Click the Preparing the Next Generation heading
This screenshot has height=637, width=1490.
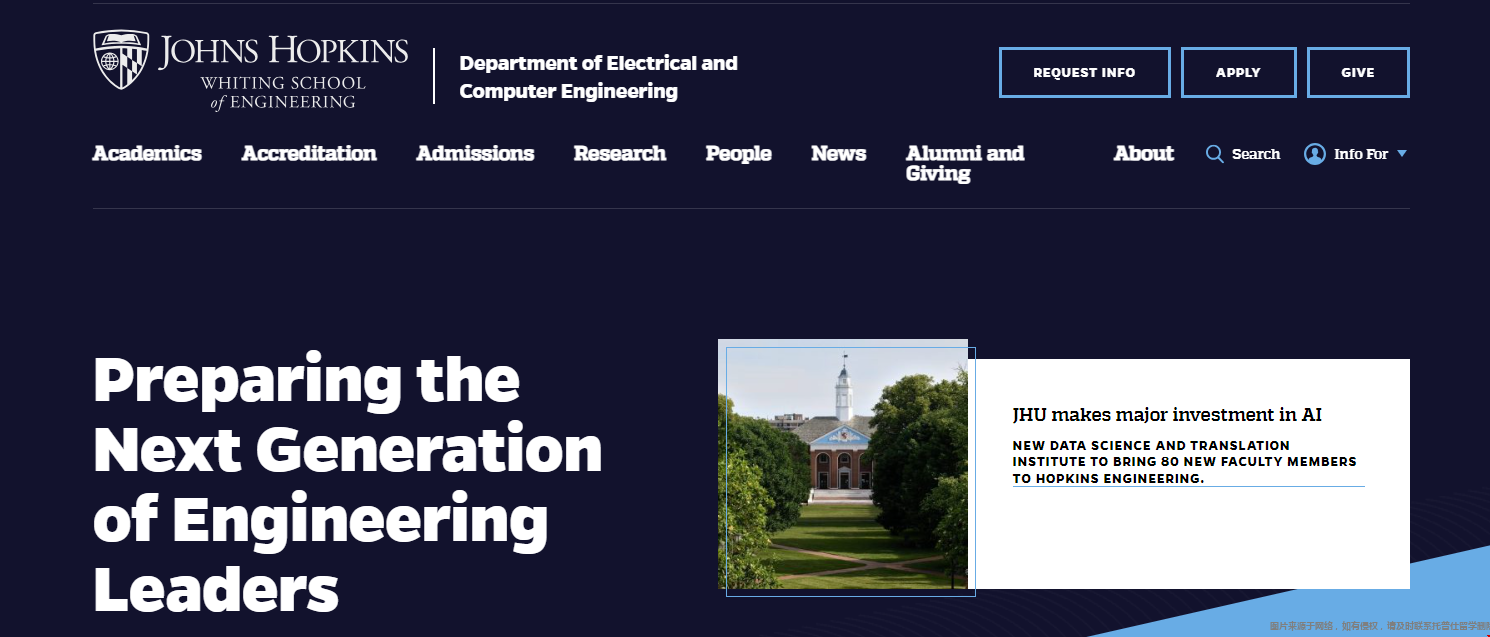[348, 484]
